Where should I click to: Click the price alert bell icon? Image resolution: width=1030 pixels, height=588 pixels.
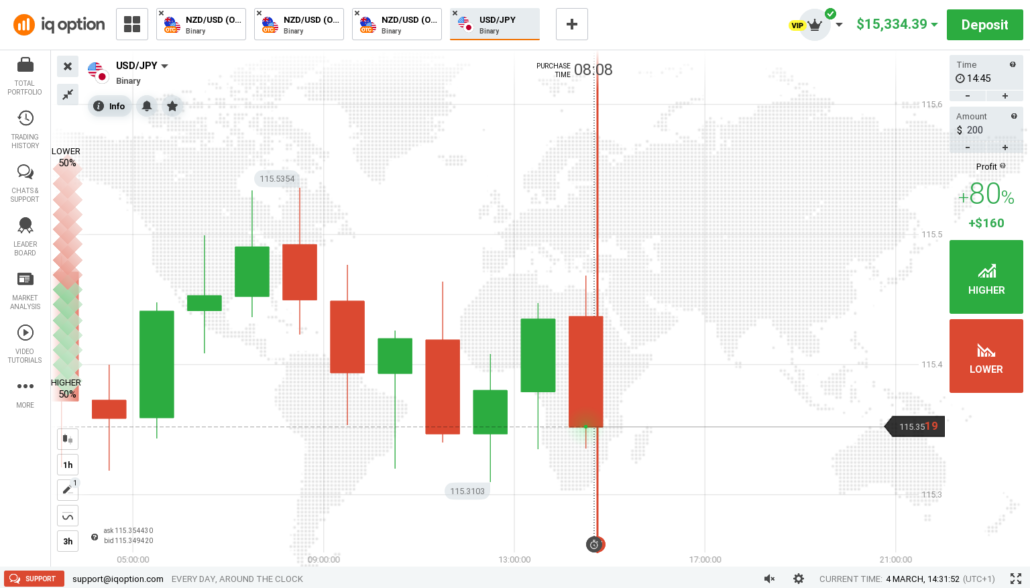tap(147, 106)
